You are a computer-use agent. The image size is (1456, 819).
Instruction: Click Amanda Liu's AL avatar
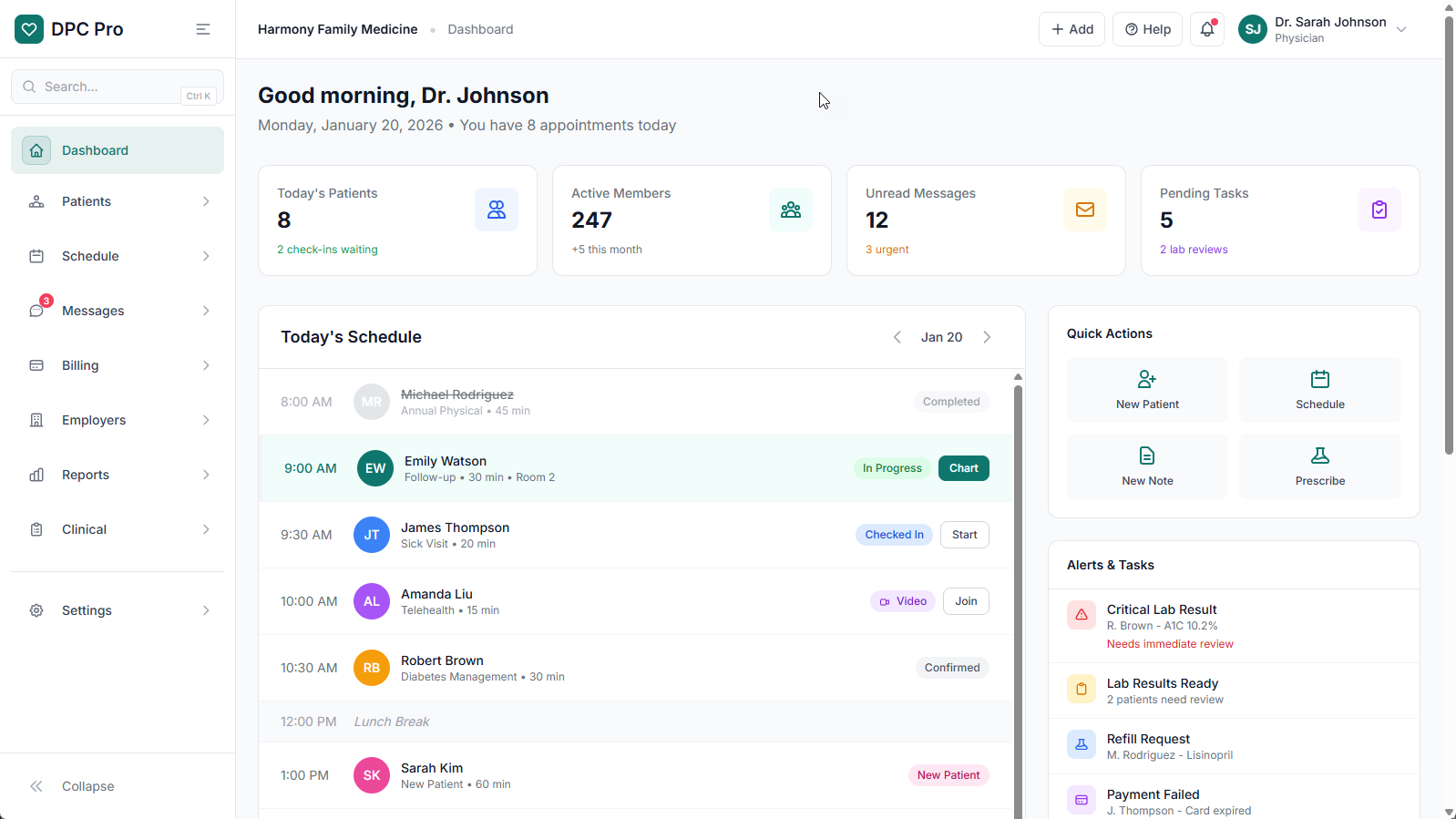372,601
